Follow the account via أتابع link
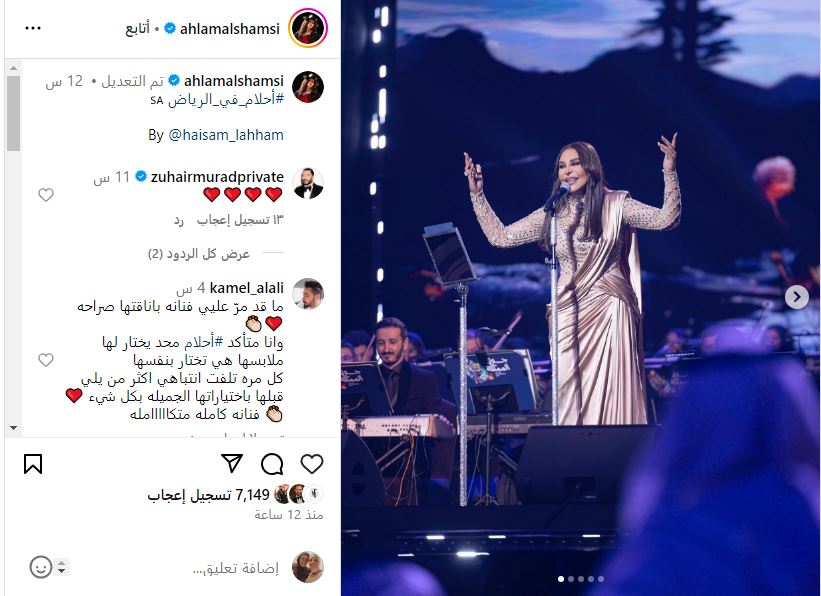 pyautogui.click(x=138, y=29)
